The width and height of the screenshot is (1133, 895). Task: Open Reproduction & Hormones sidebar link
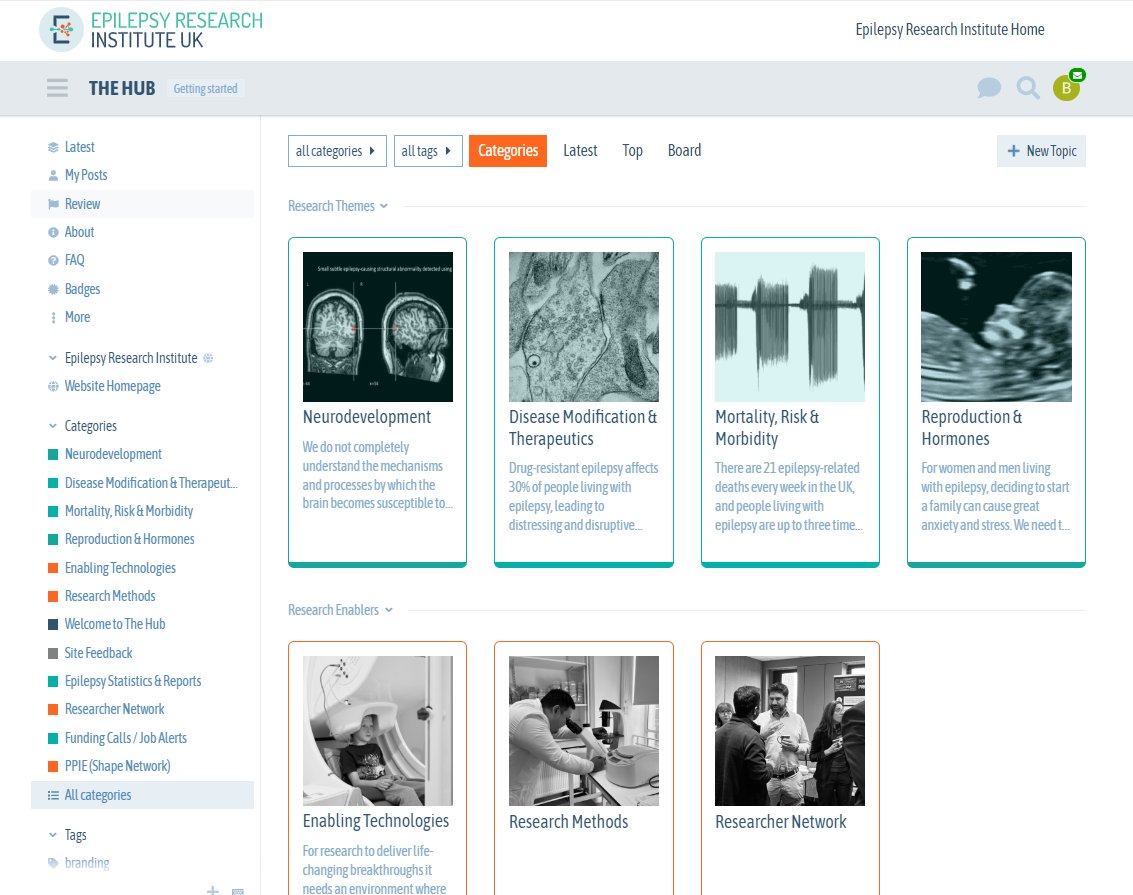coord(129,540)
